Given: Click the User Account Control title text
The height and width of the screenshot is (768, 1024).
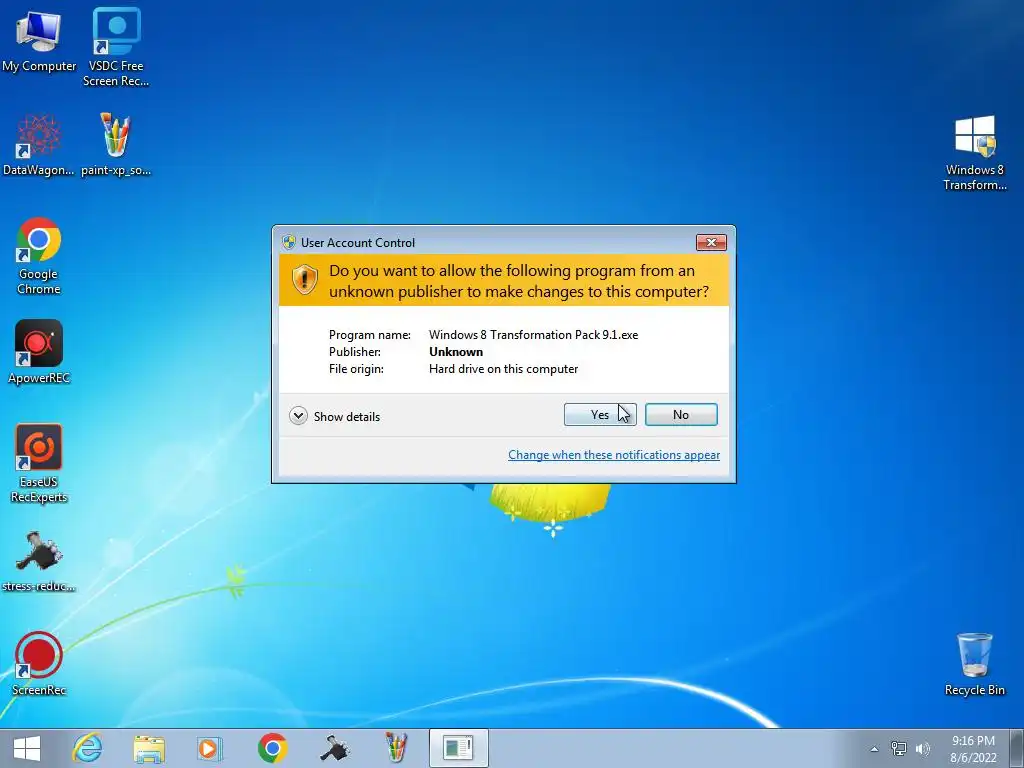Looking at the screenshot, I should coord(358,242).
